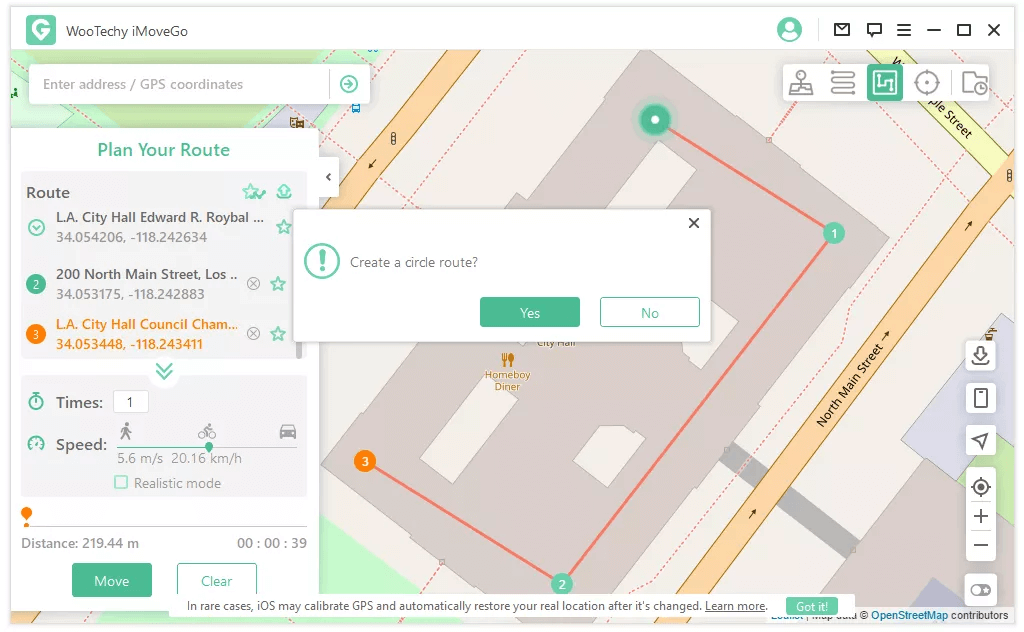
Task: Switch to Multi-spot route mode
Action: 885,83
